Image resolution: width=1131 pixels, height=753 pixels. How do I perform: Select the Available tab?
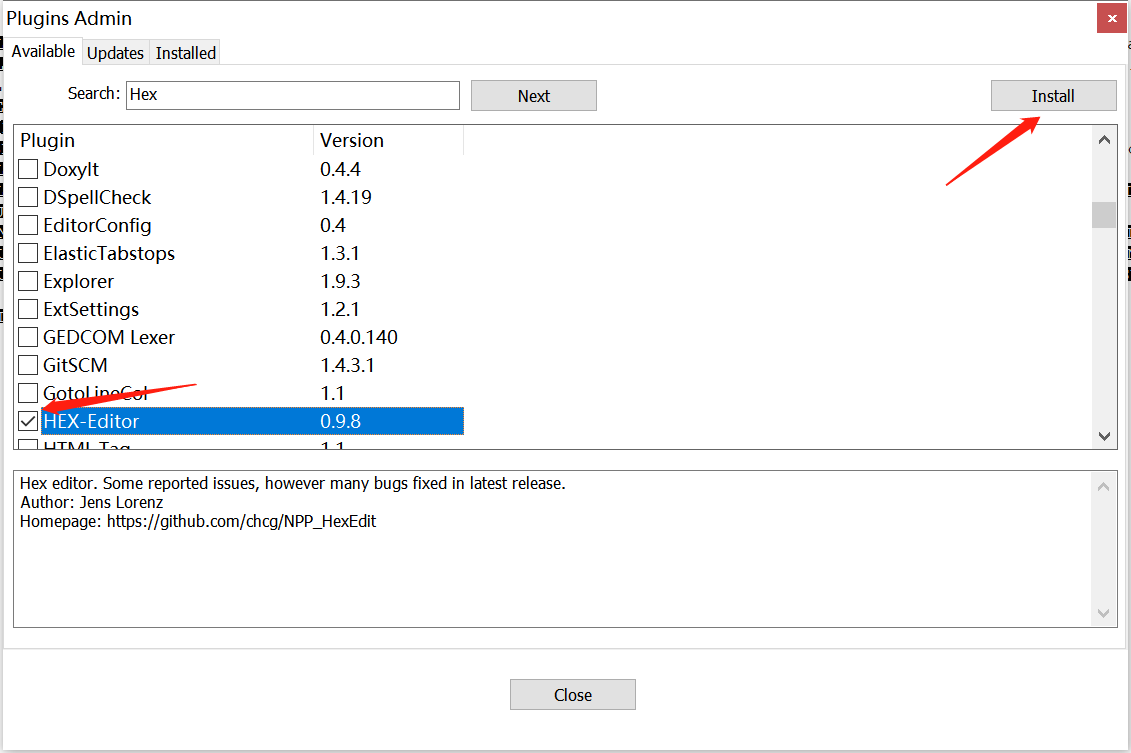coord(44,51)
